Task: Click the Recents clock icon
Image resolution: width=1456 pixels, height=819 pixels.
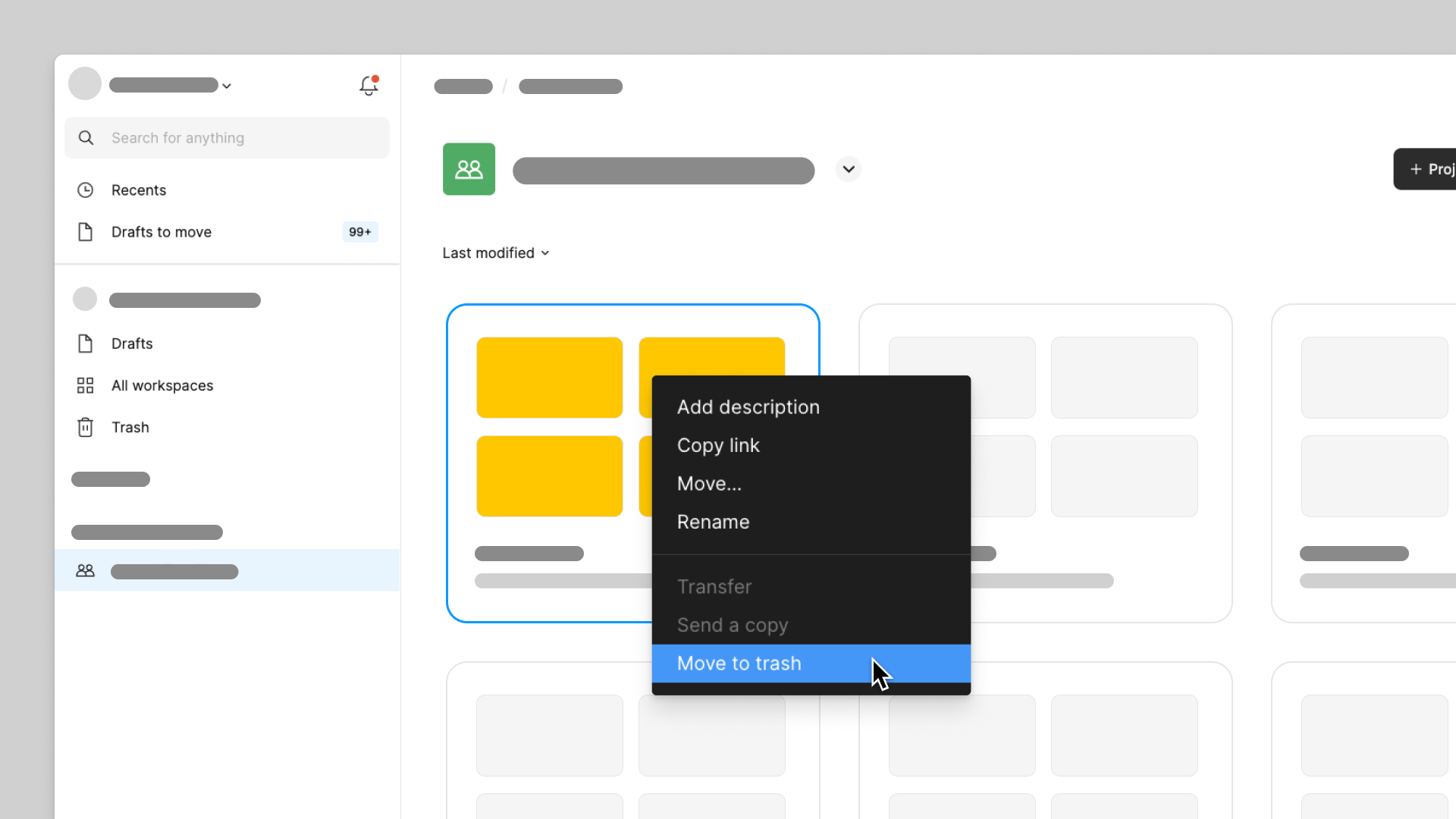Action: pyautogui.click(x=85, y=190)
